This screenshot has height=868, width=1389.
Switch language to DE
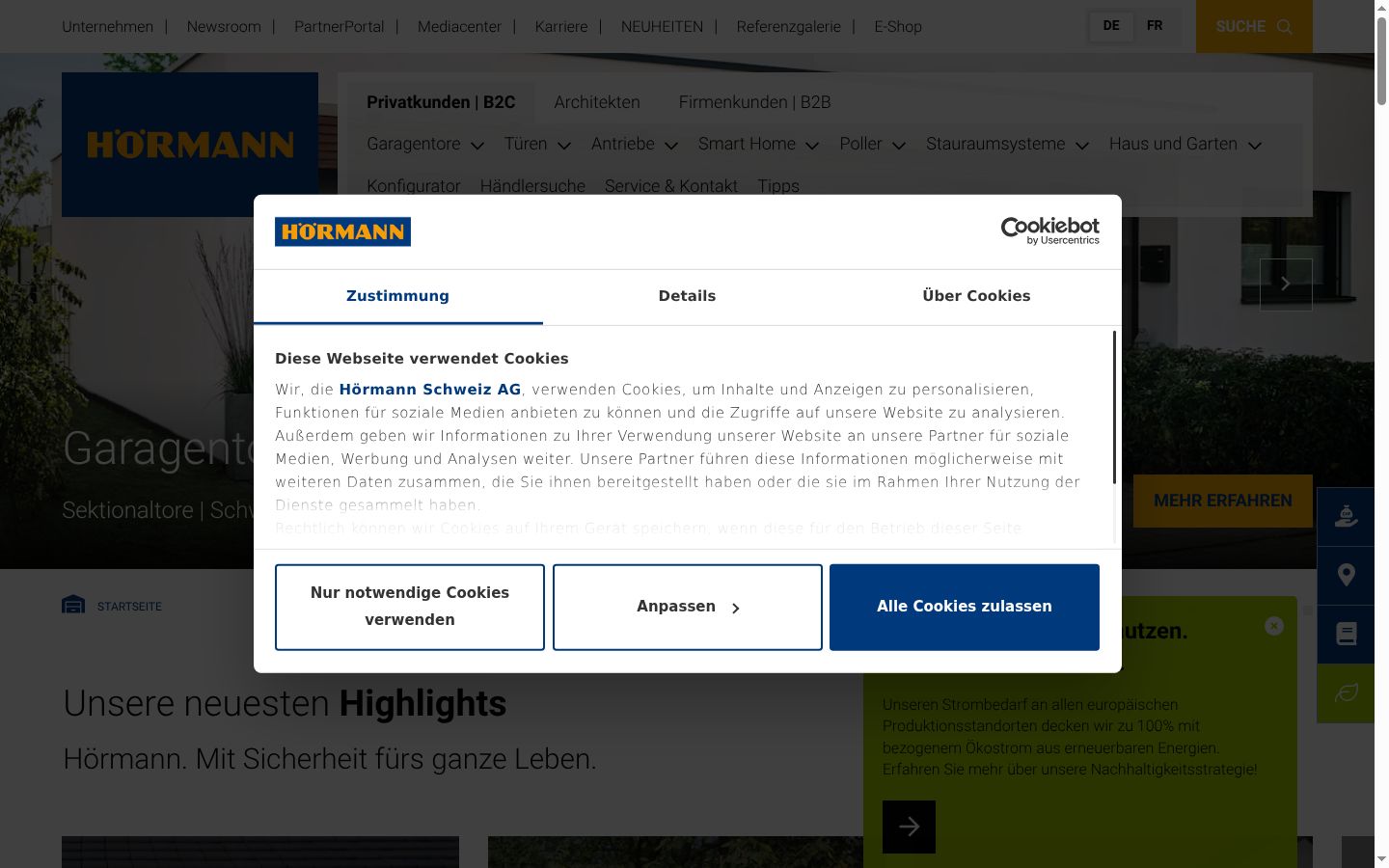1111,26
